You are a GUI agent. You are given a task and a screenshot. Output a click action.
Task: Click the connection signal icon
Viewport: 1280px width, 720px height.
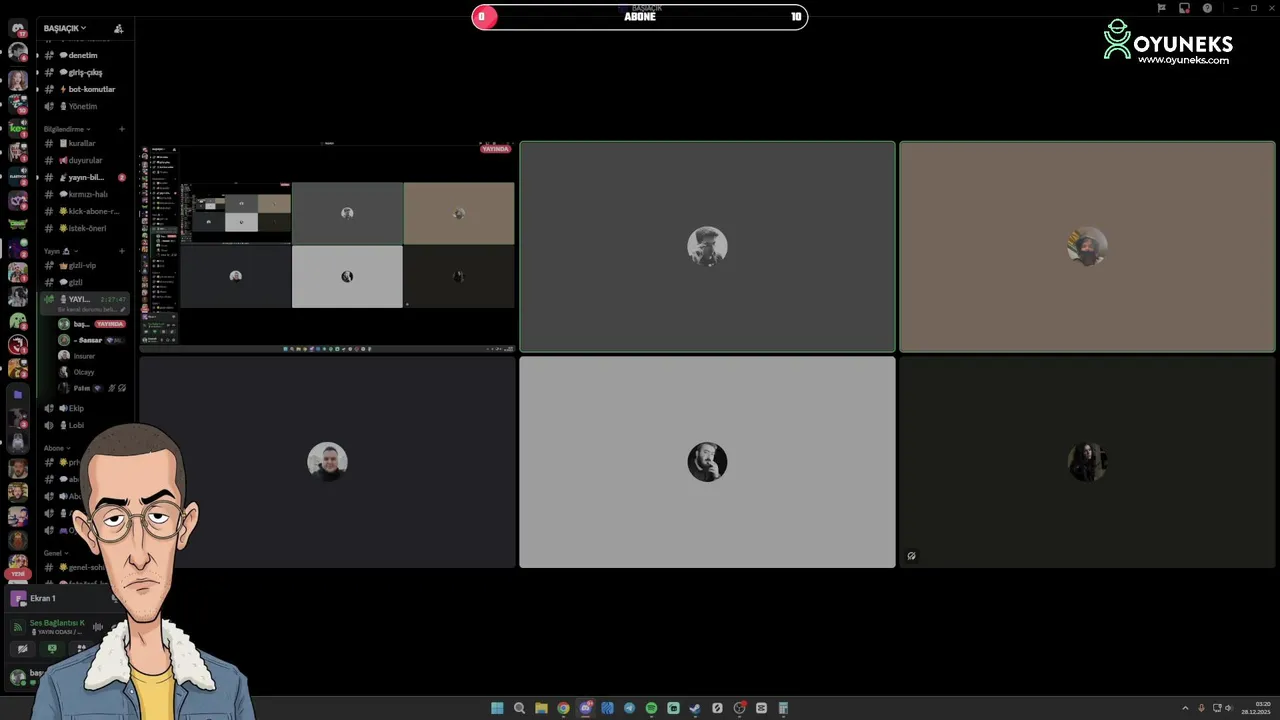coord(17,627)
